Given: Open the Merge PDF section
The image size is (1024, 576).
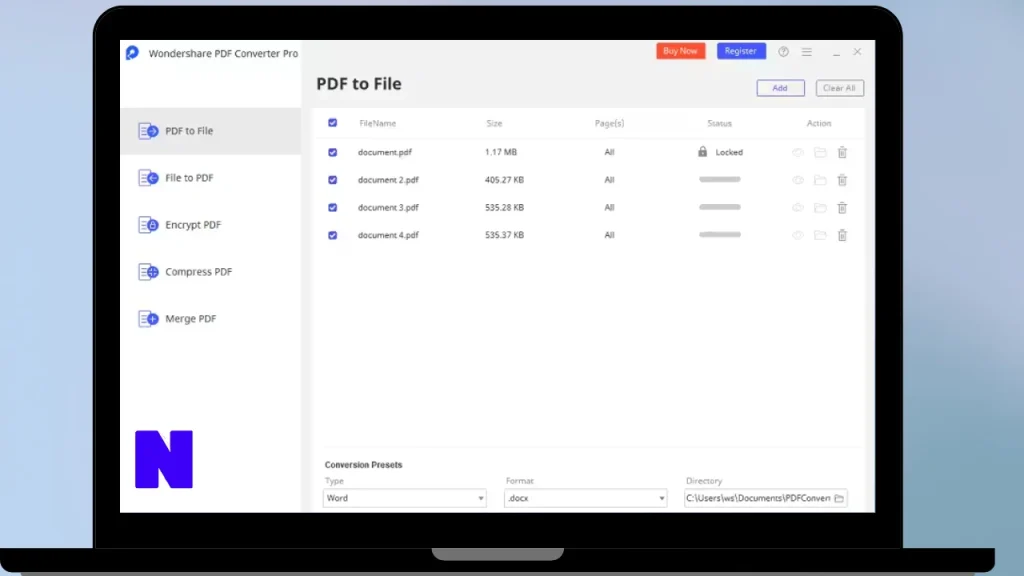Looking at the screenshot, I should coord(211,319).
